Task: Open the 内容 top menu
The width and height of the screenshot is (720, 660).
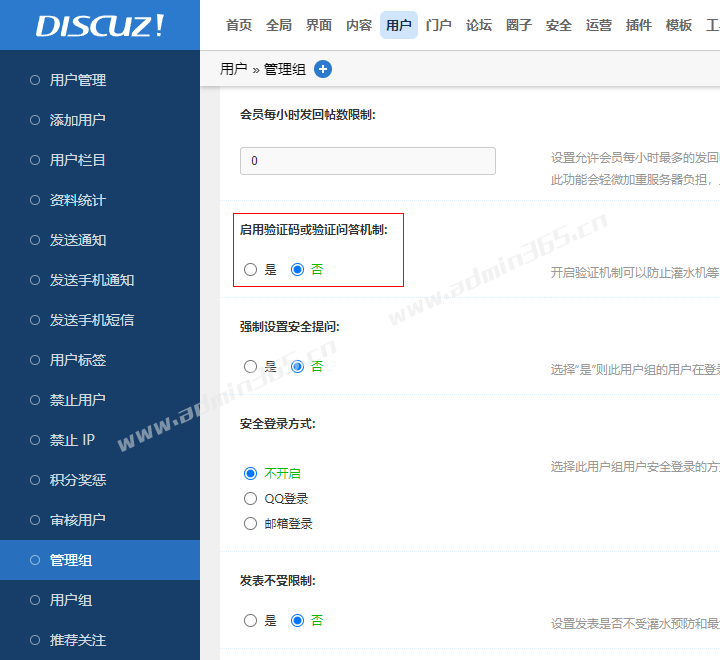Action: (359, 25)
